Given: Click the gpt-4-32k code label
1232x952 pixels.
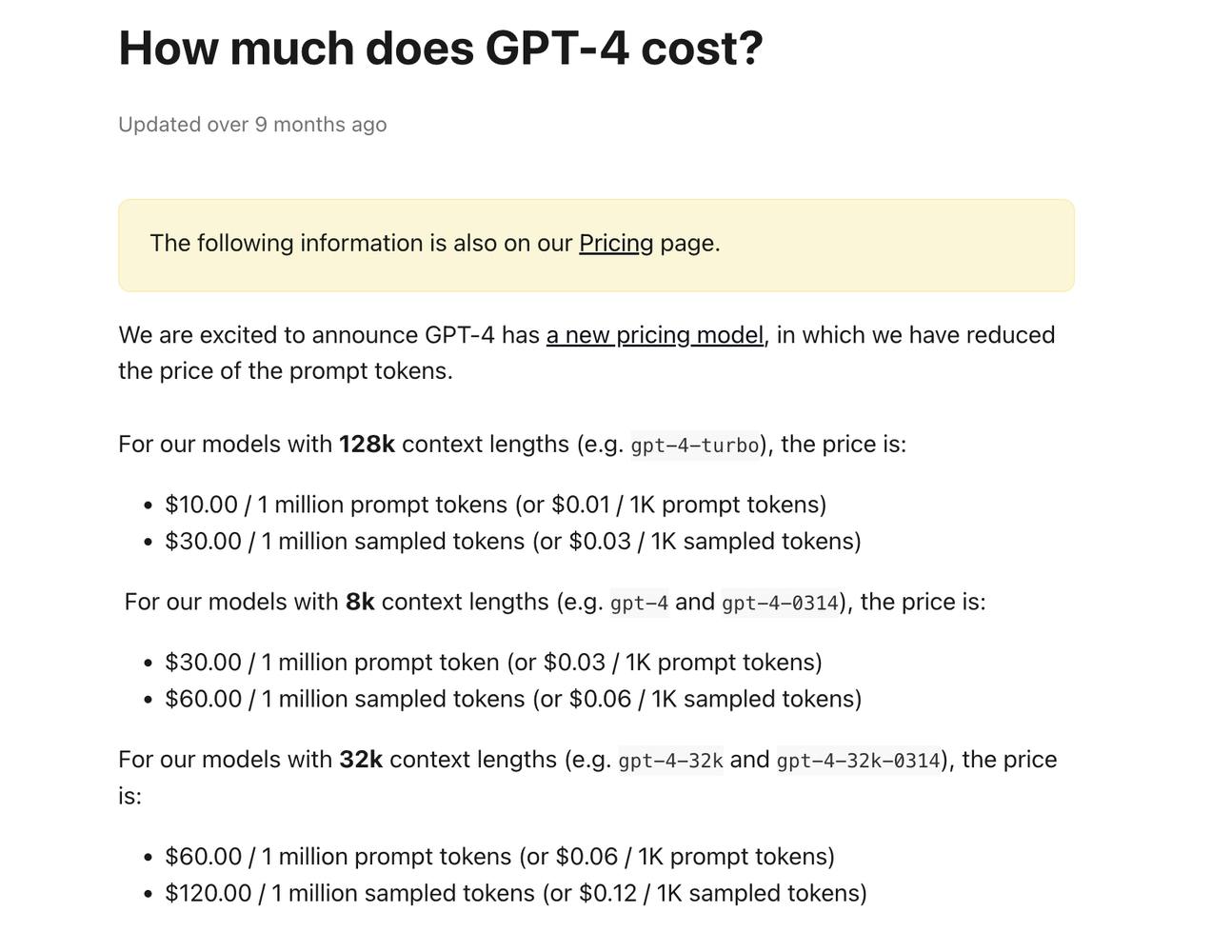Looking at the screenshot, I should pos(670,761).
